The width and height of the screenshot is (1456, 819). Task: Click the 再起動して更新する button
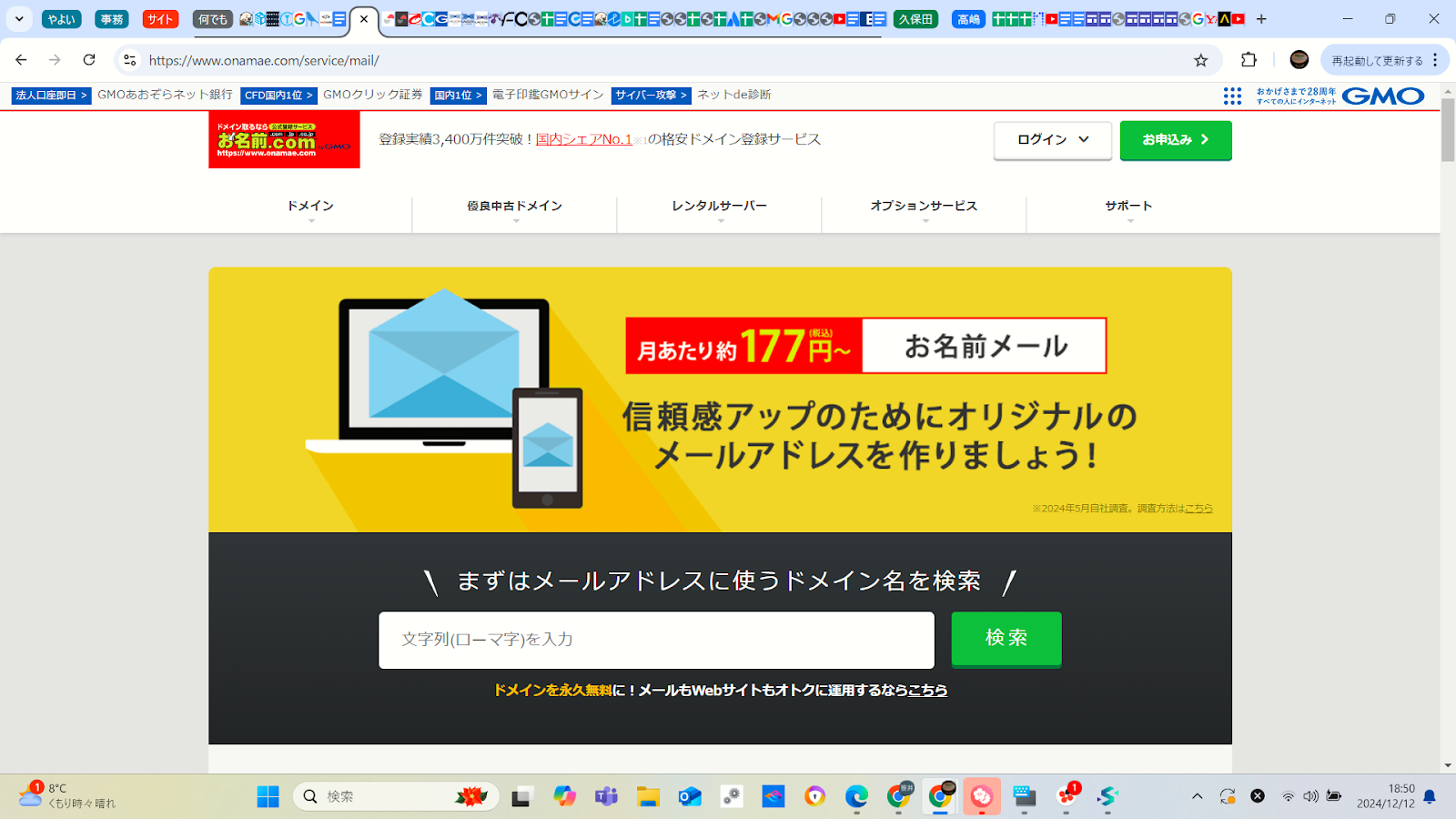(1378, 60)
